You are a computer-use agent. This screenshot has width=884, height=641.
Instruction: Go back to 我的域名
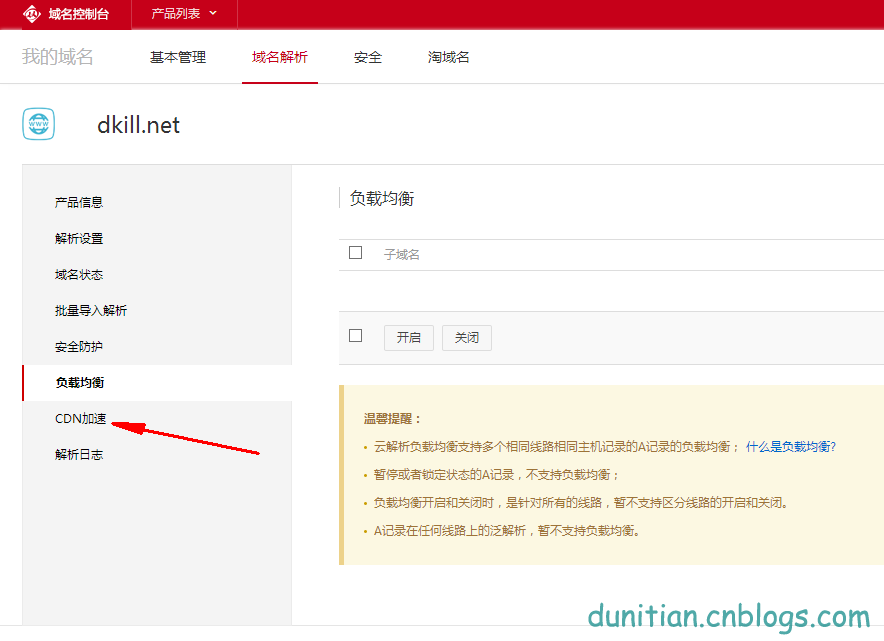[x=58, y=57]
